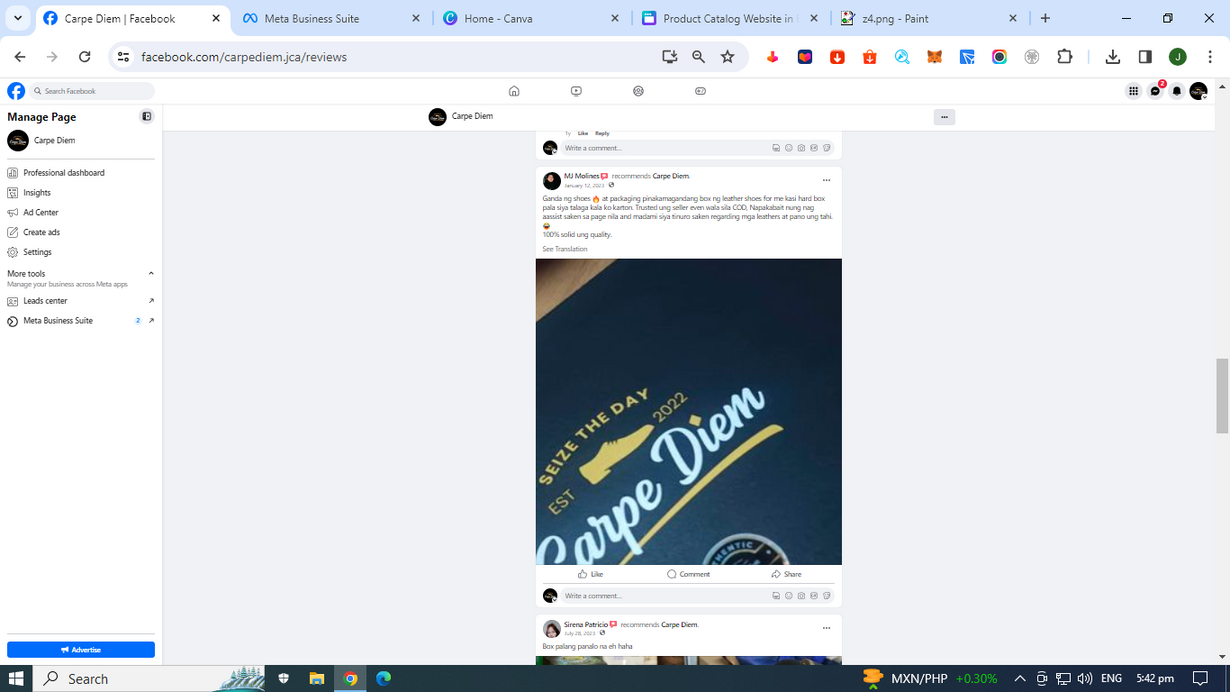Screen dimensions: 1230x692
Task: Switch to the z4.png - Paint tab
Action: click(x=930, y=18)
